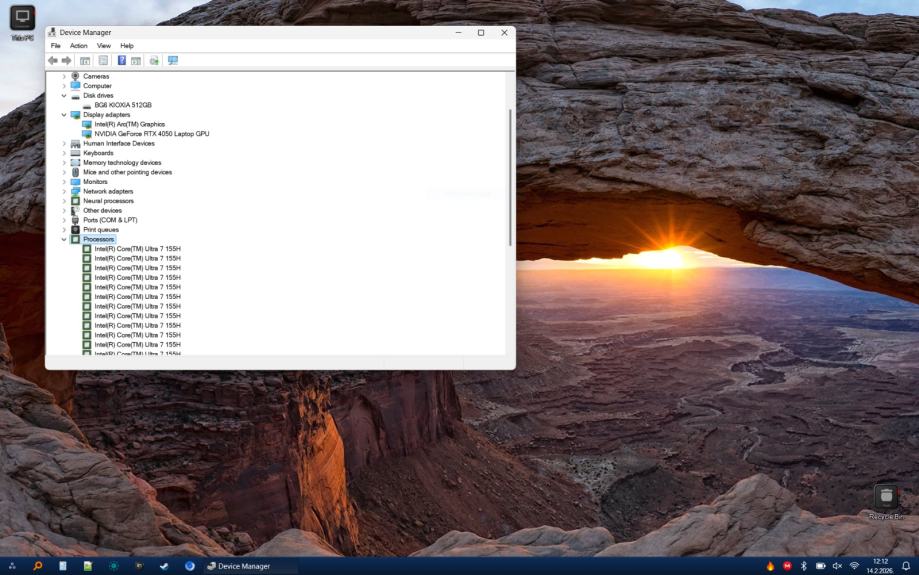Expand the Keyboards category
The width and height of the screenshot is (919, 575).
tap(64, 153)
